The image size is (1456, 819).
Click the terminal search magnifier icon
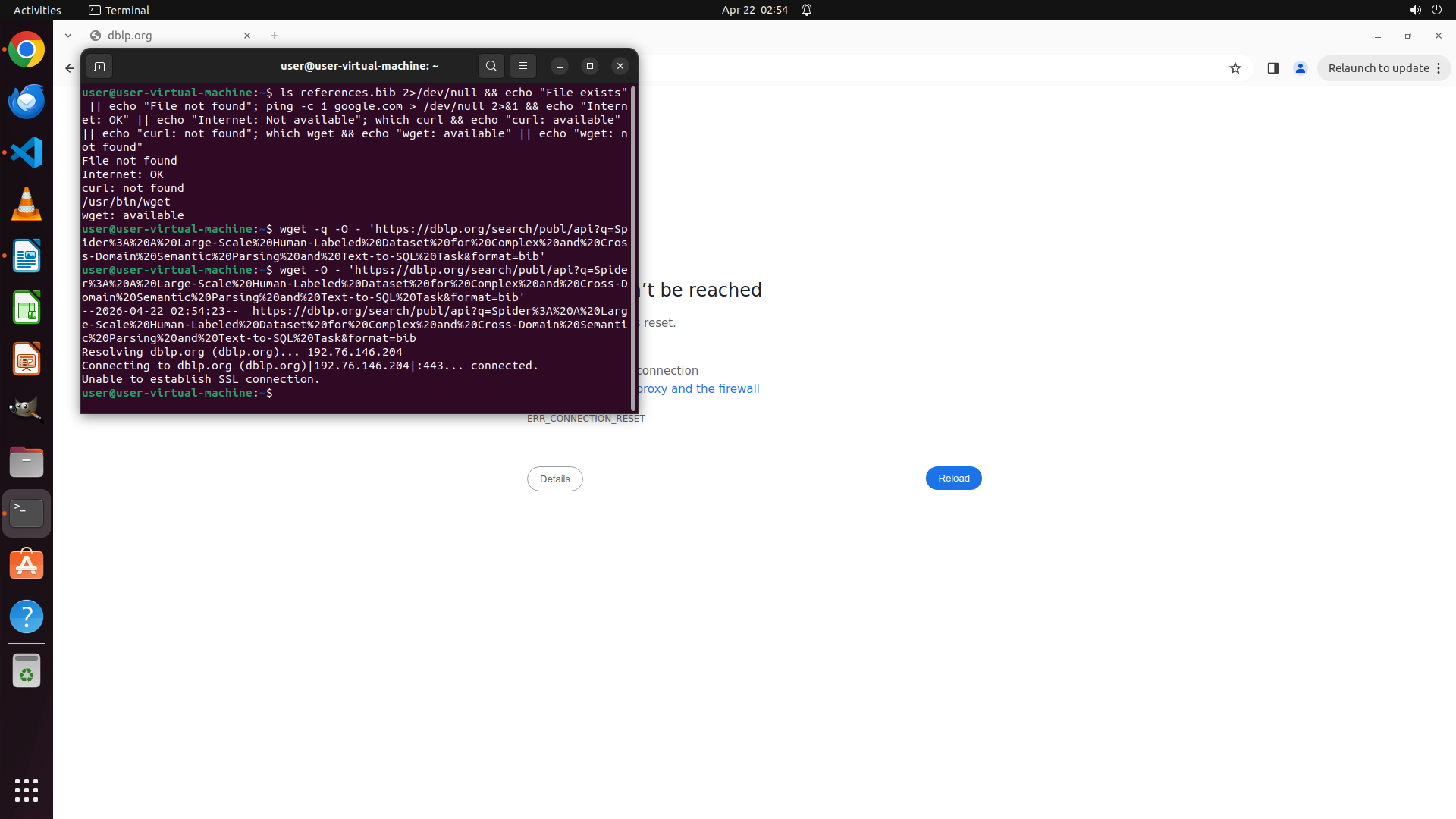tap(491, 66)
